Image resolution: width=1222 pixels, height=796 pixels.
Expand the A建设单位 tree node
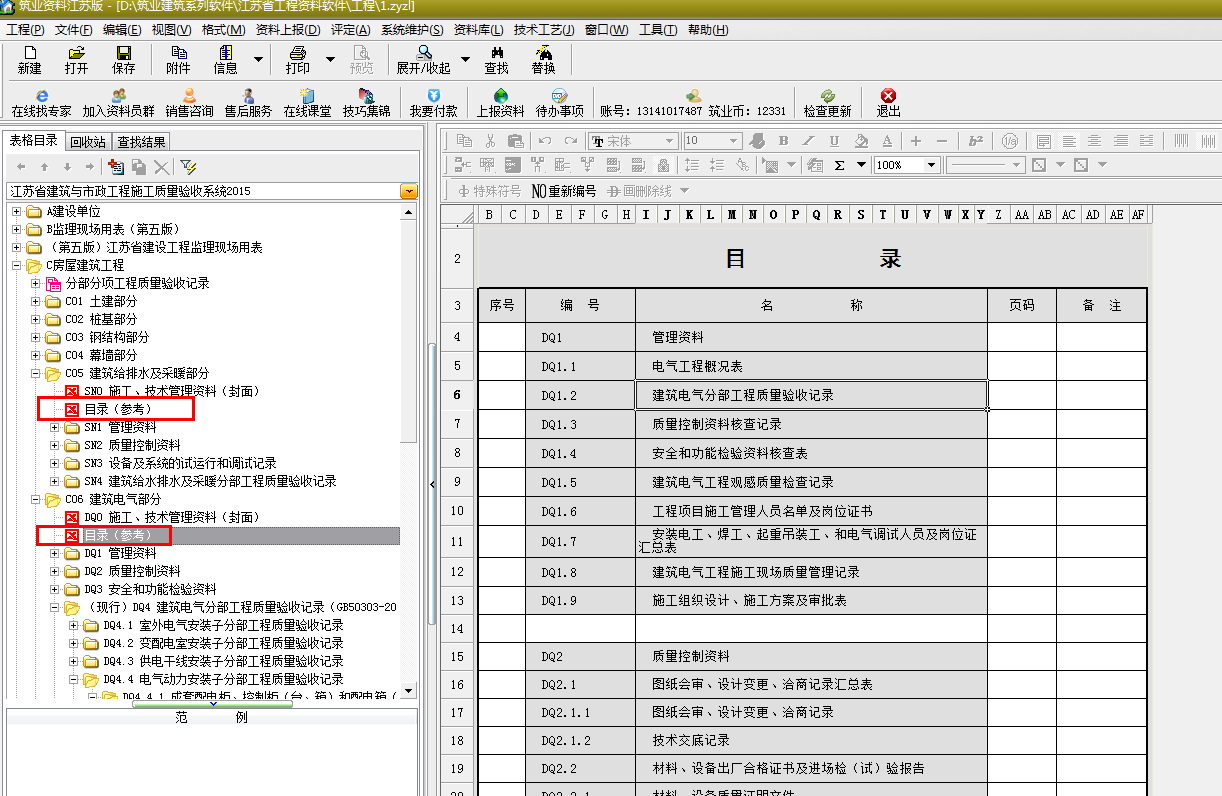coord(17,212)
